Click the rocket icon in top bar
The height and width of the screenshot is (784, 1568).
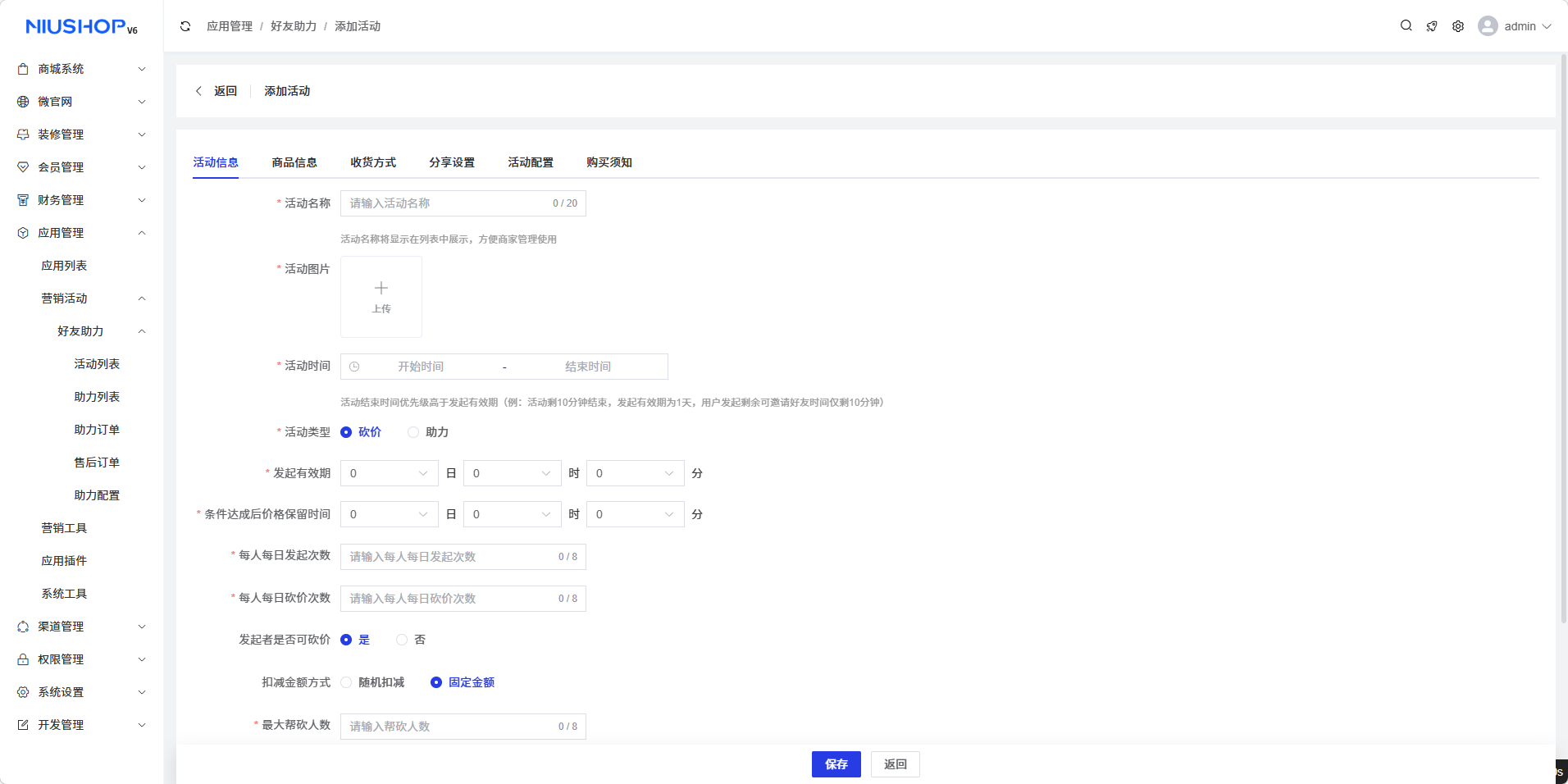tap(1432, 26)
